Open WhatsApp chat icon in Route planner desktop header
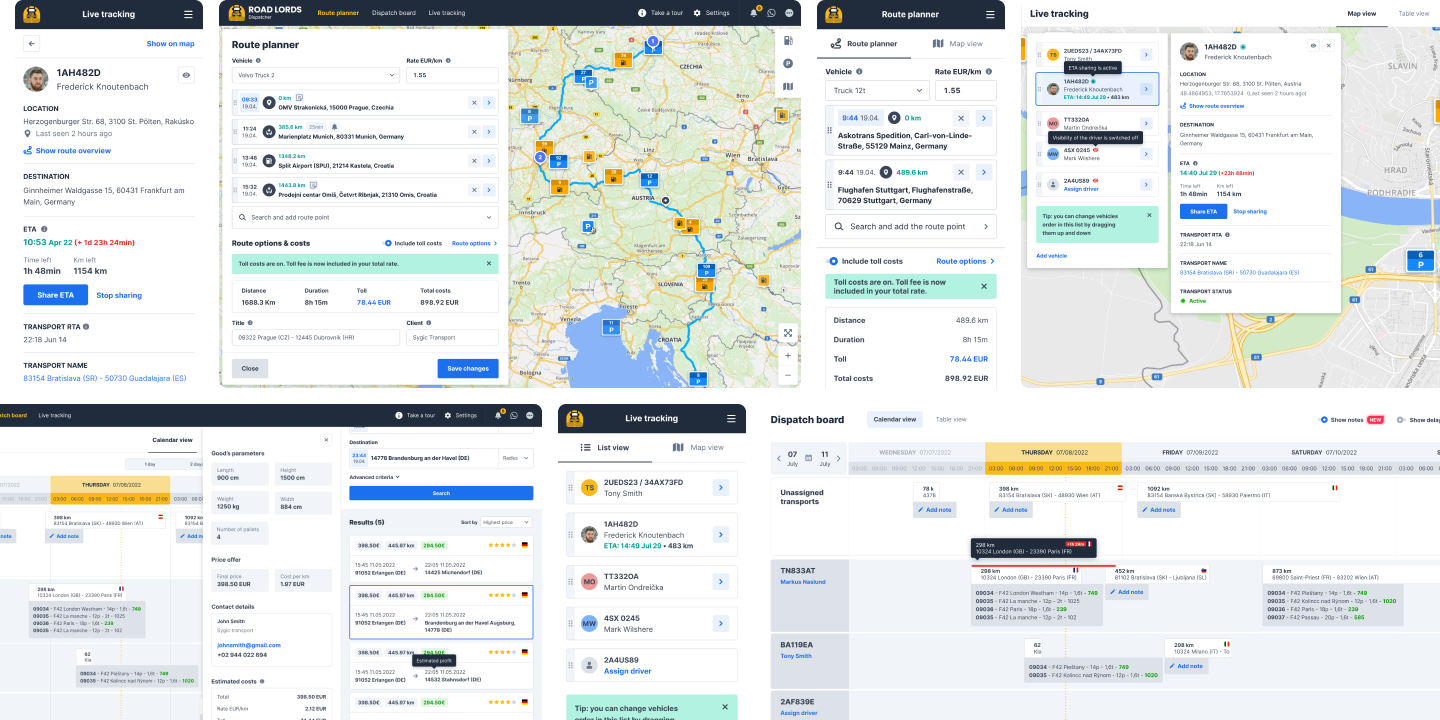The width and height of the screenshot is (1440, 720). [771, 13]
